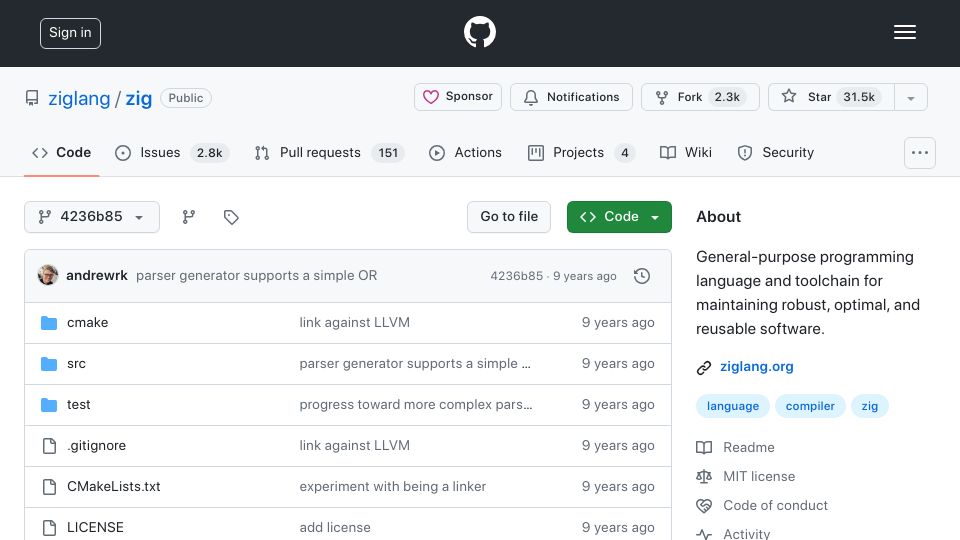
Task: Click andrewrk's avatar image
Action: pyautogui.click(x=48, y=276)
